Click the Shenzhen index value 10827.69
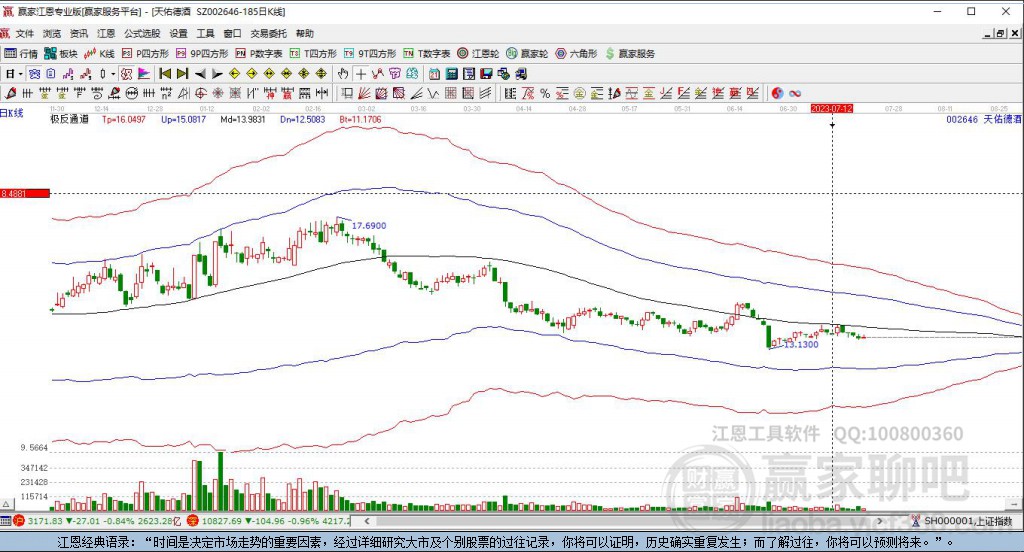Image resolution: width=1024 pixels, height=552 pixels. (222, 521)
